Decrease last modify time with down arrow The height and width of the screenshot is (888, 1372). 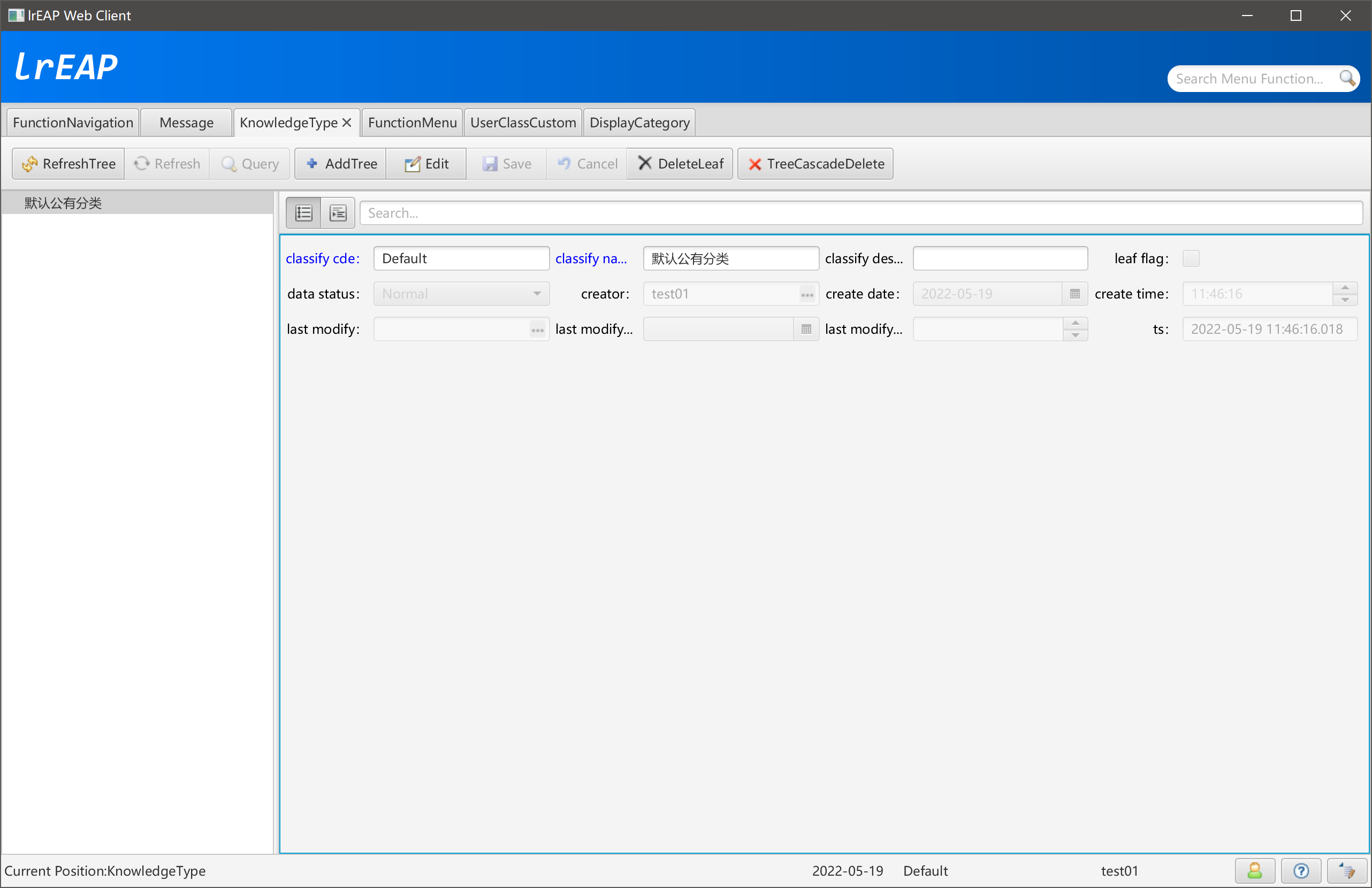pos(1075,335)
